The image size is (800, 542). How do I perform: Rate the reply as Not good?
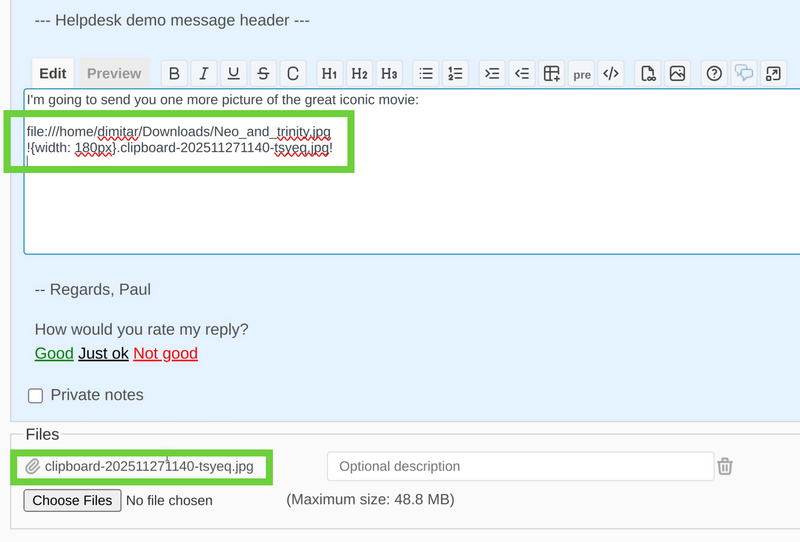pos(165,353)
